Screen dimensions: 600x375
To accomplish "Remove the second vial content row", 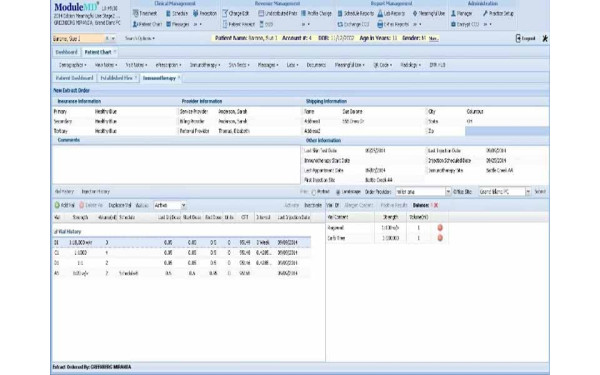I will [440, 238].
